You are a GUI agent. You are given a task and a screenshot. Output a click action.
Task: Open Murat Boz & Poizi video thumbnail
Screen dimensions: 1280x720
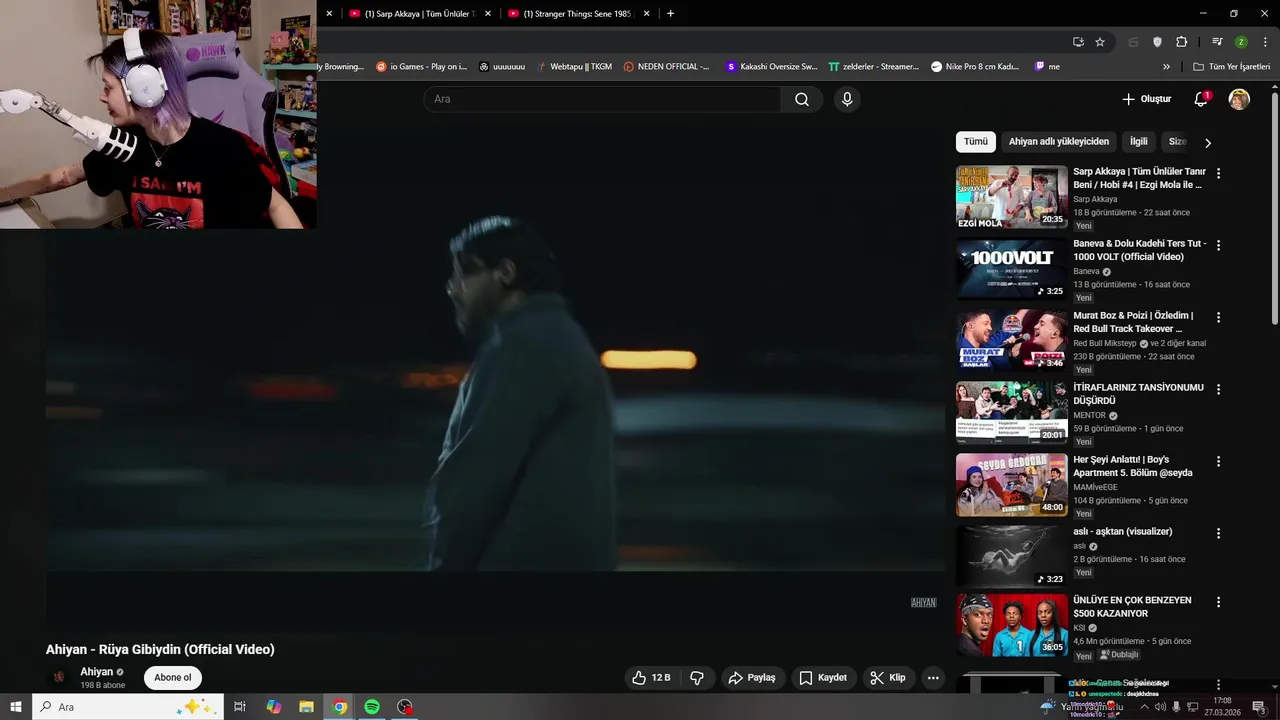pos(1011,341)
